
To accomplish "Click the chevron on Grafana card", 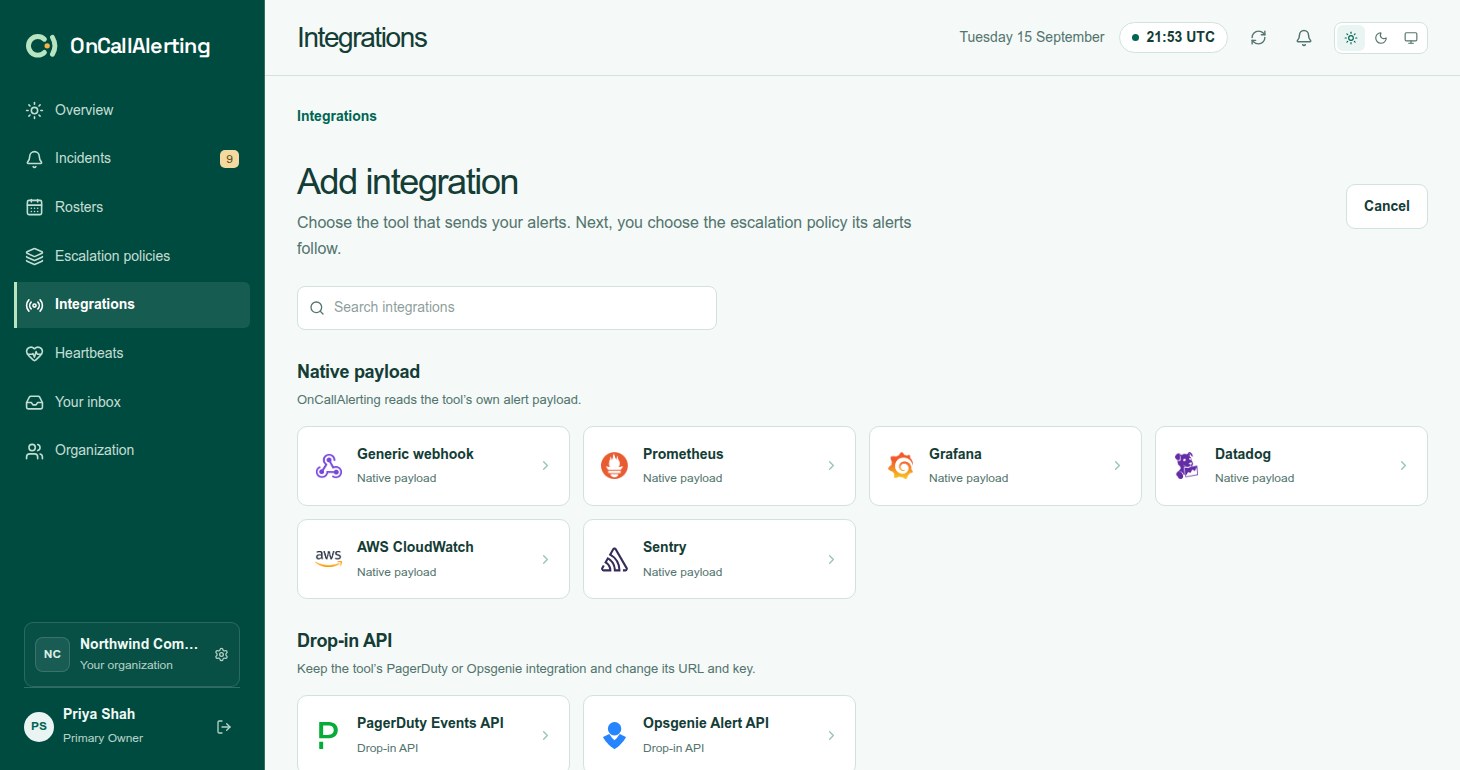I will click(1117, 466).
